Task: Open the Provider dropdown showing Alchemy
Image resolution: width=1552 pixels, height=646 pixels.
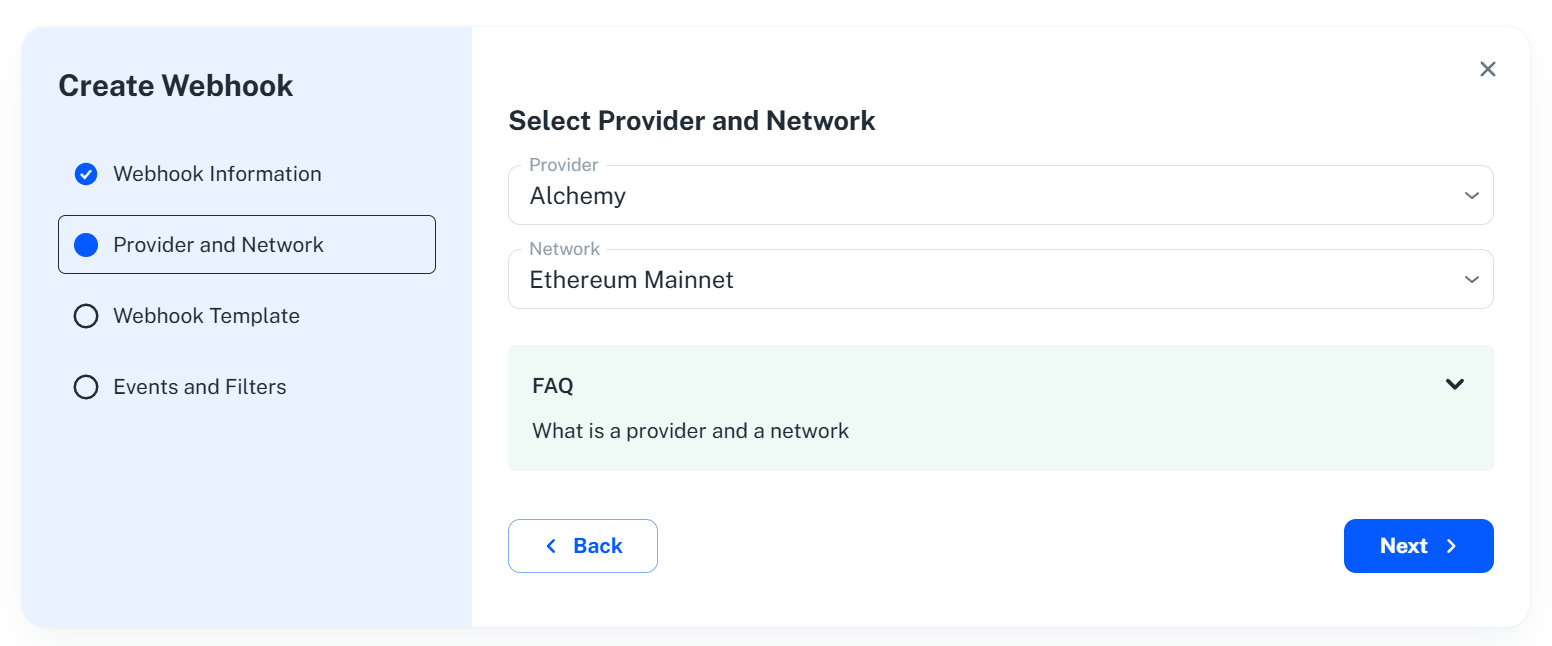Action: [x=1000, y=195]
